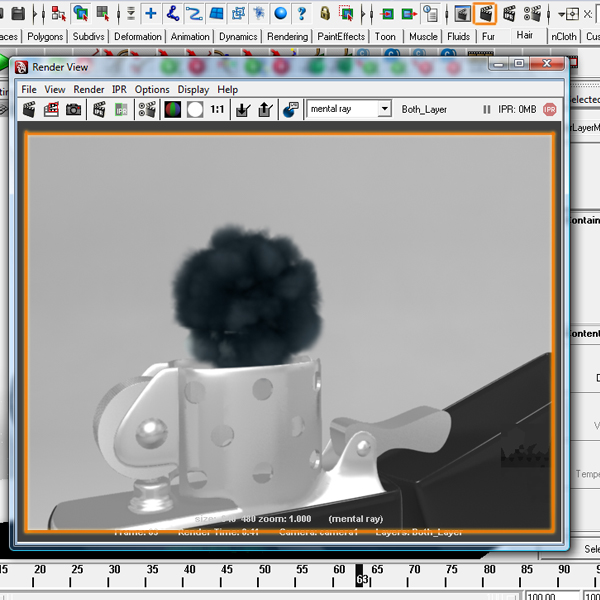Display alpha channel with the white circle
Viewport: 600px width, 600px height.
[195, 110]
